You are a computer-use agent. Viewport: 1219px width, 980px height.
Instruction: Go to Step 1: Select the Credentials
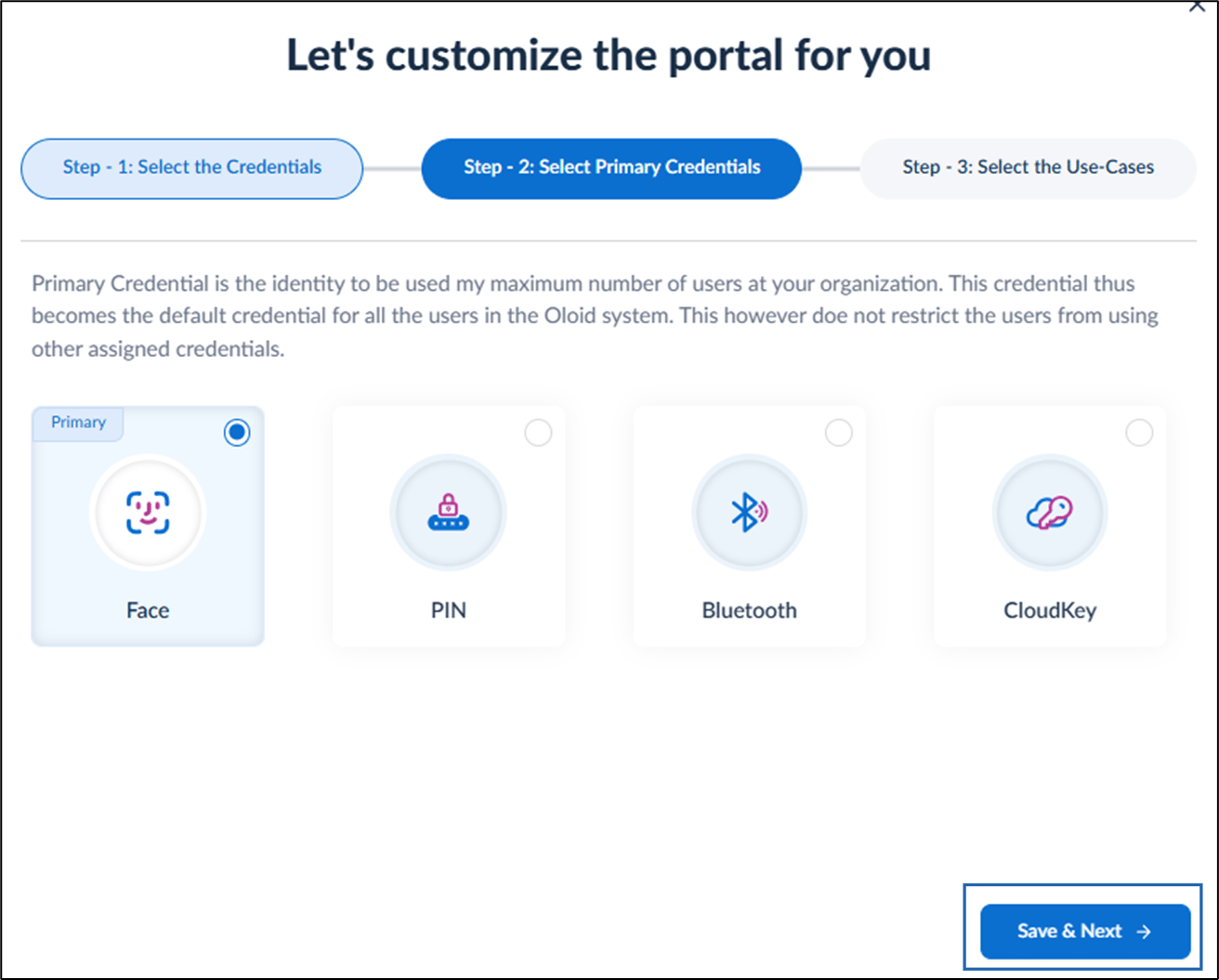(191, 168)
